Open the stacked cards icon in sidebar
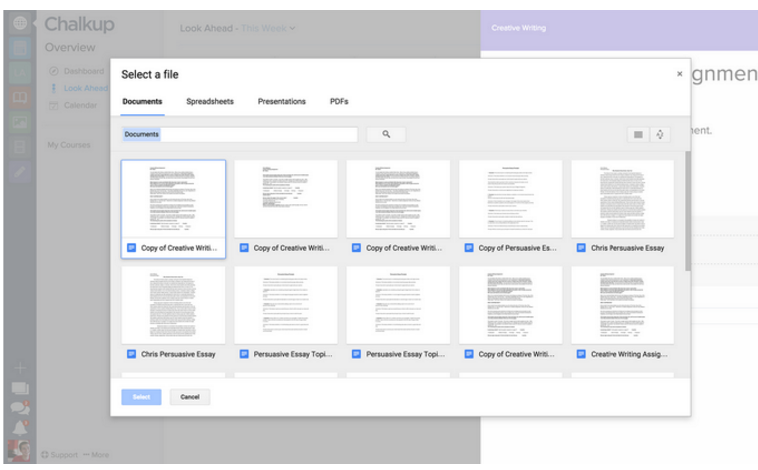Image resolution: width=758 pixels, height=470 pixels. [20, 388]
